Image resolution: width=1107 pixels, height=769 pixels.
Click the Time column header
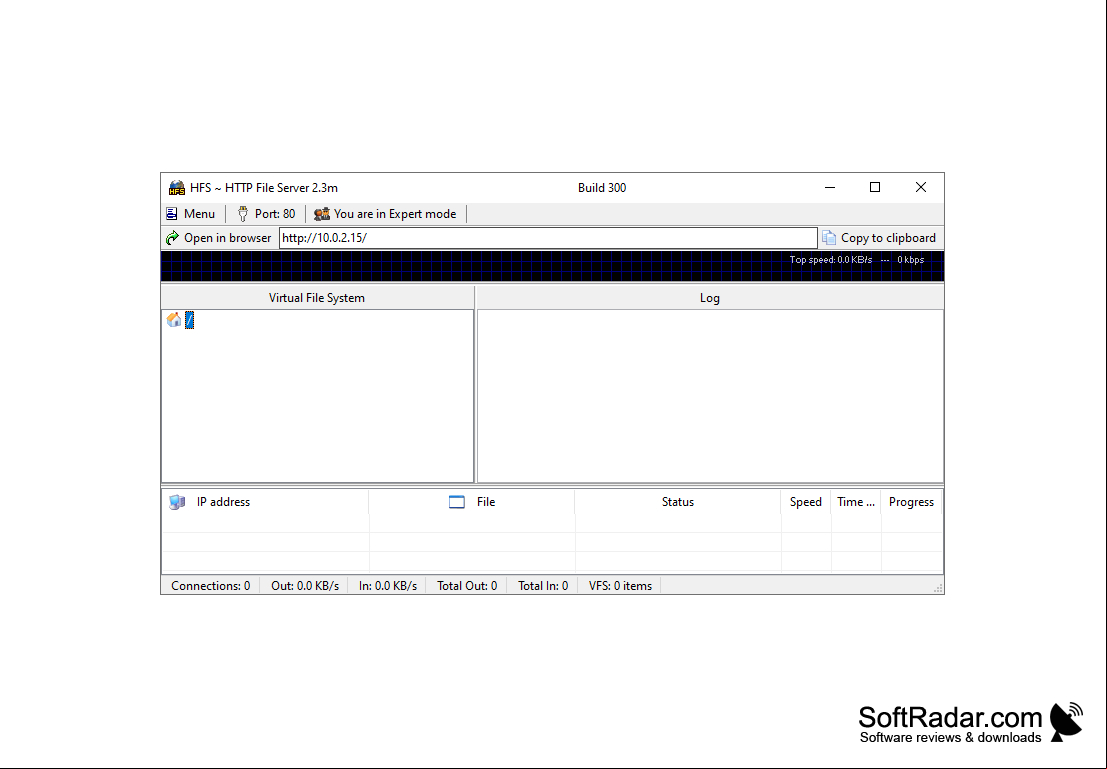(856, 502)
